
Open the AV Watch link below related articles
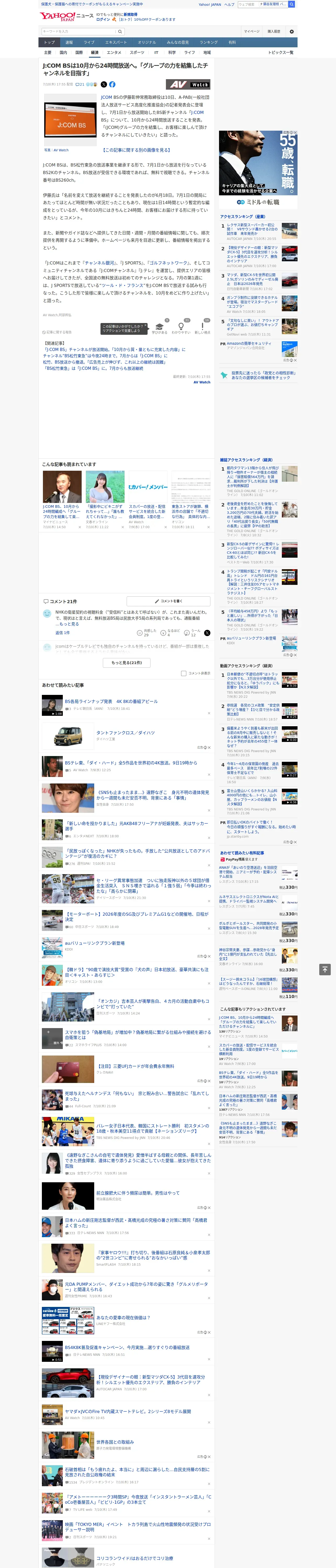click(x=202, y=382)
